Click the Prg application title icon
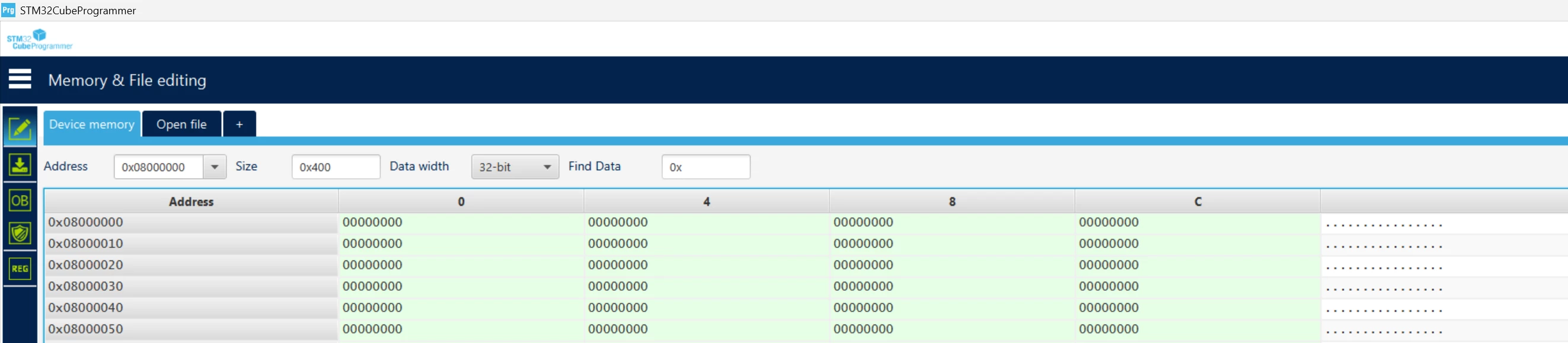The width and height of the screenshot is (1568, 343). (8, 9)
